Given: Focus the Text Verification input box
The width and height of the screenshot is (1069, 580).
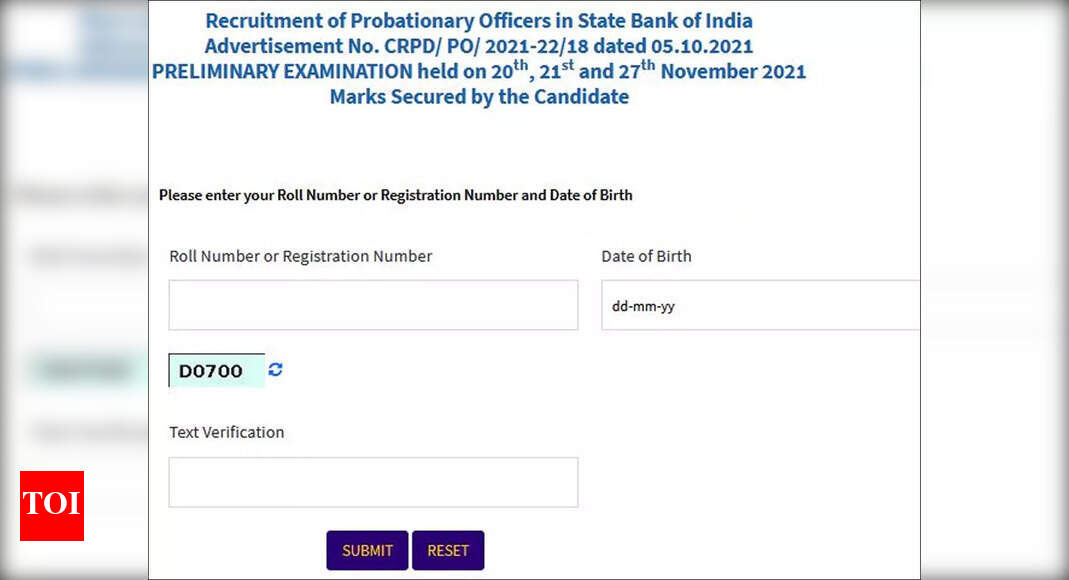Looking at the screenshot, I should [x=374, y=482].
